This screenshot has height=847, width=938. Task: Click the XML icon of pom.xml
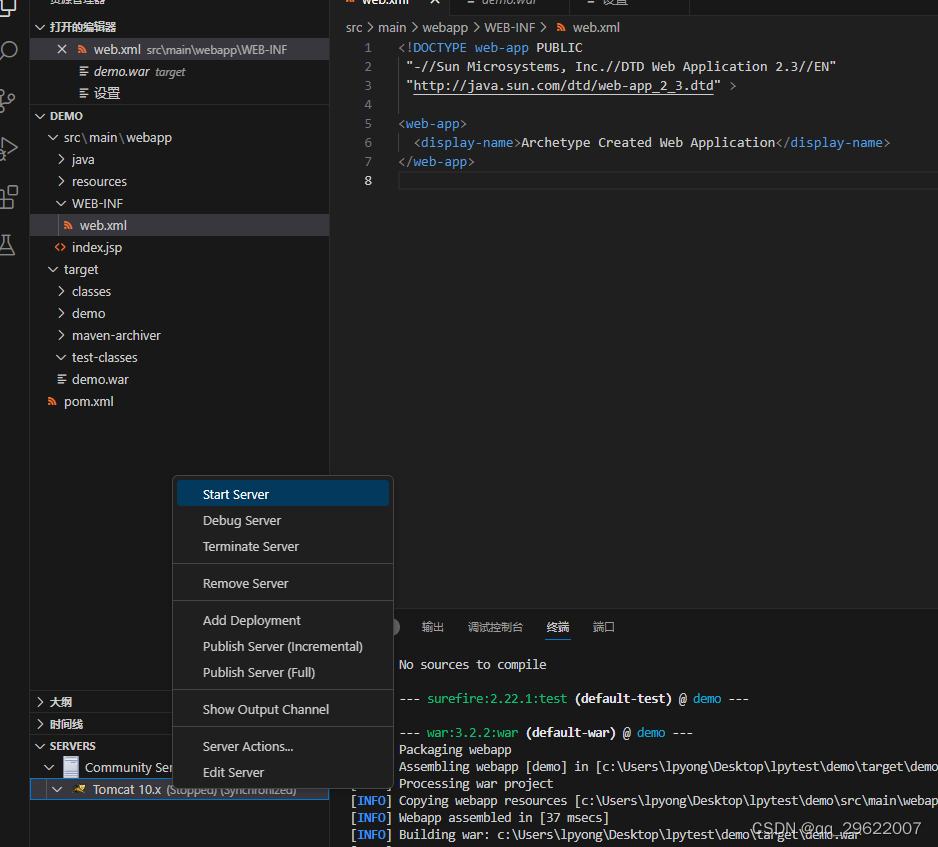[x=53, y=402]
